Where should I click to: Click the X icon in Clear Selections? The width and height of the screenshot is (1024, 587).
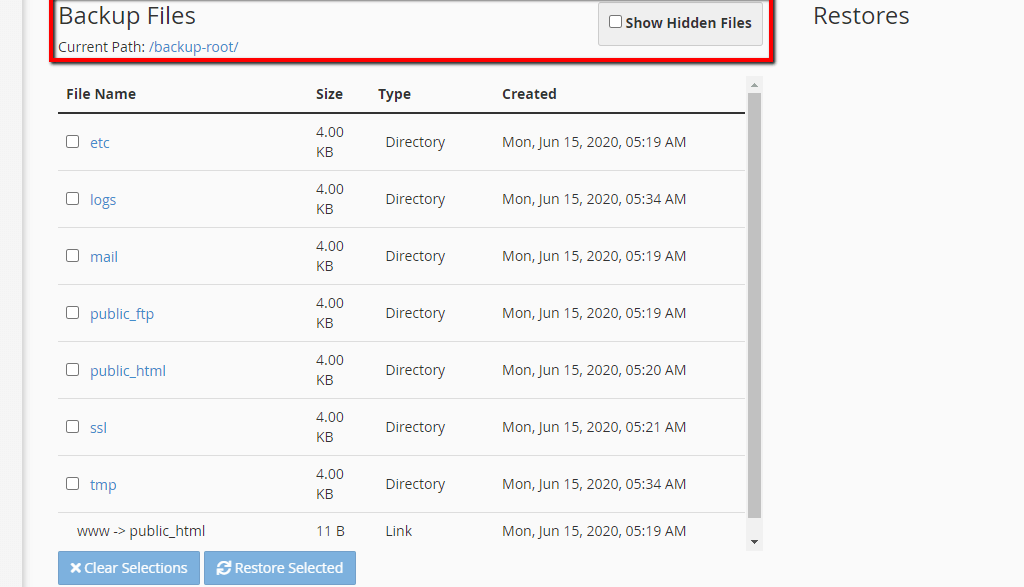(76, 568)
